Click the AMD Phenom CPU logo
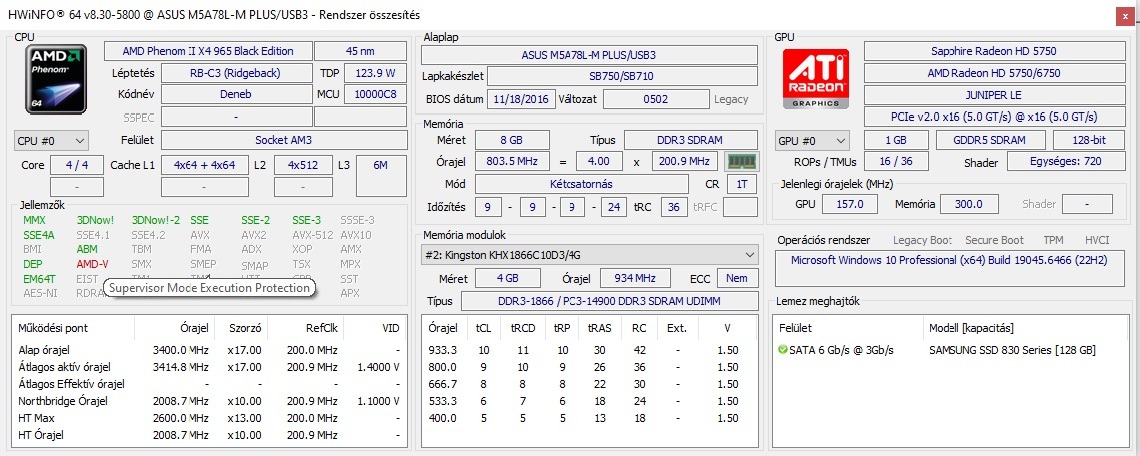Image resolution: width=1140 pixels, height=456 pixels. [57, 79]
